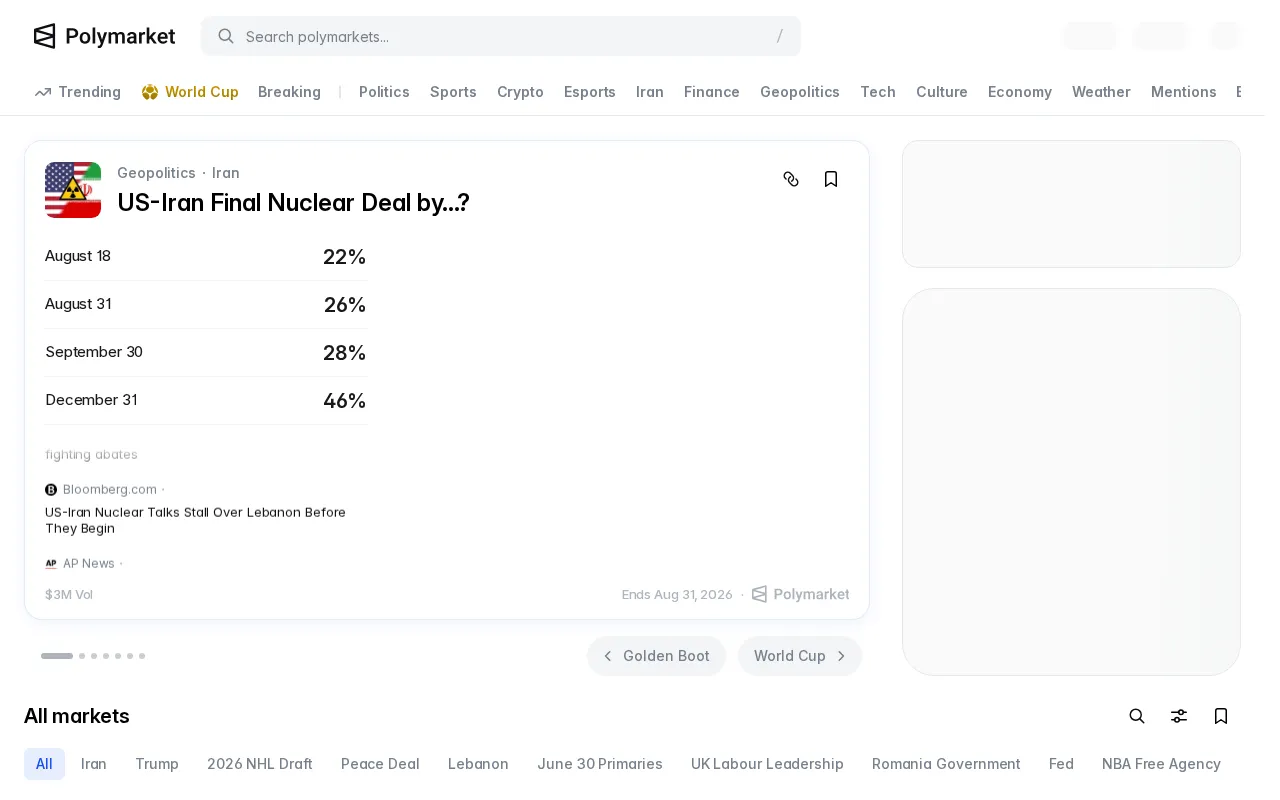Image resolution: width=1280 pixels, height=800 pixels.
Task: Click the 22% probability value
Action: point(344,257)
